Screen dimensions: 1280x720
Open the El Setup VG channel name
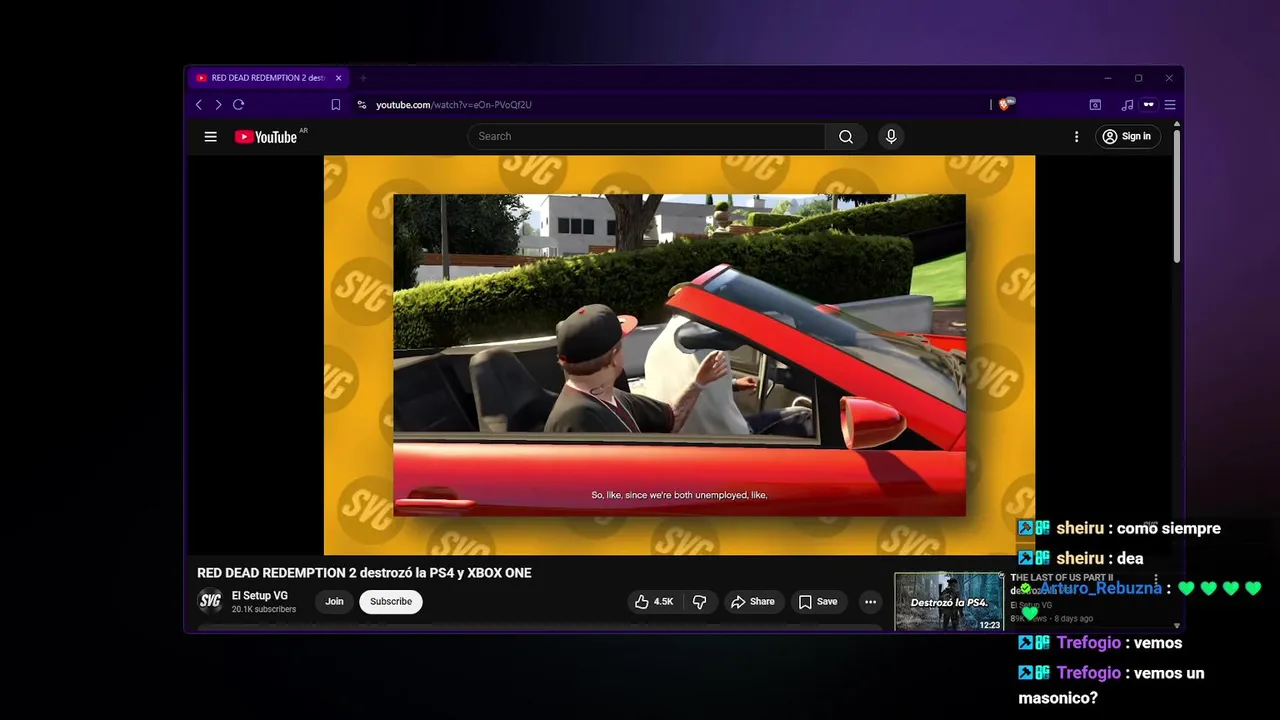click(260, 596)
